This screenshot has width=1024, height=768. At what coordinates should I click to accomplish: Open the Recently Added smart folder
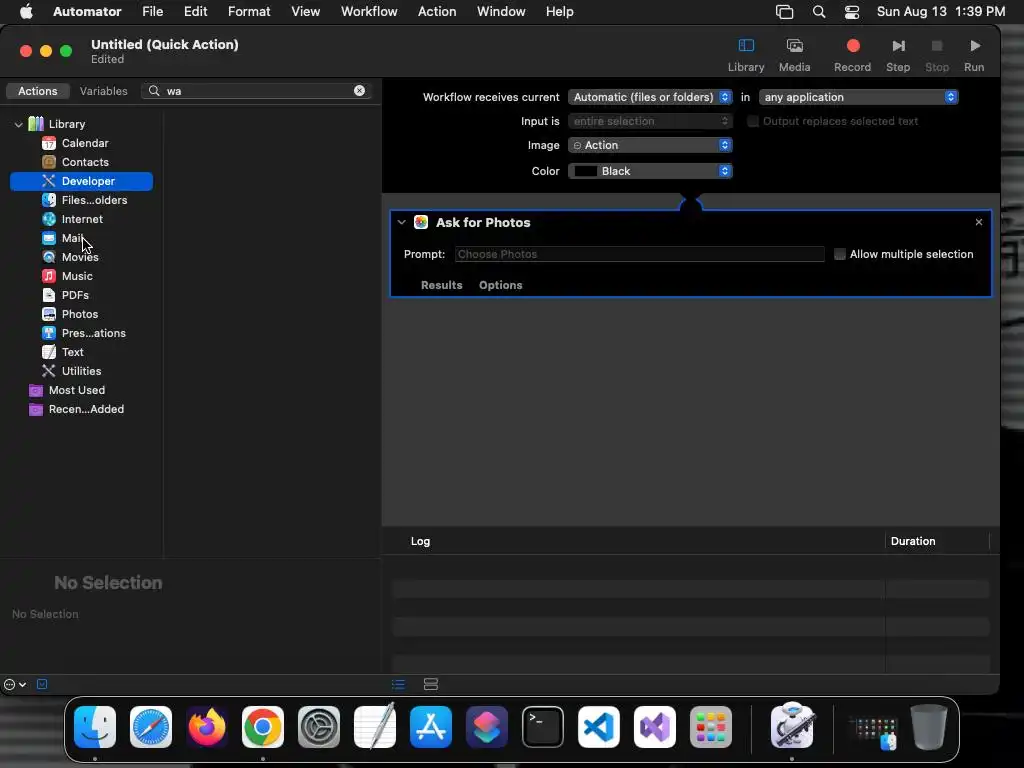(77, 409)
